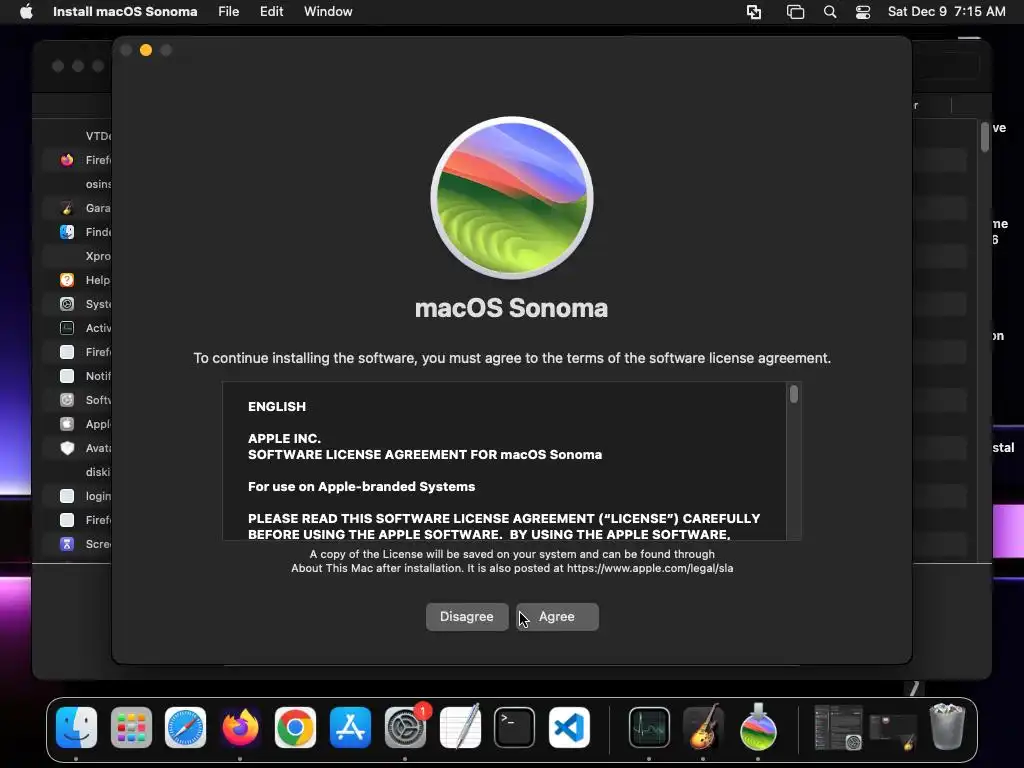Viewport: 1024px width, 768px height.
Task: Select the Xpro row in background window
Action: pos(78,256)
